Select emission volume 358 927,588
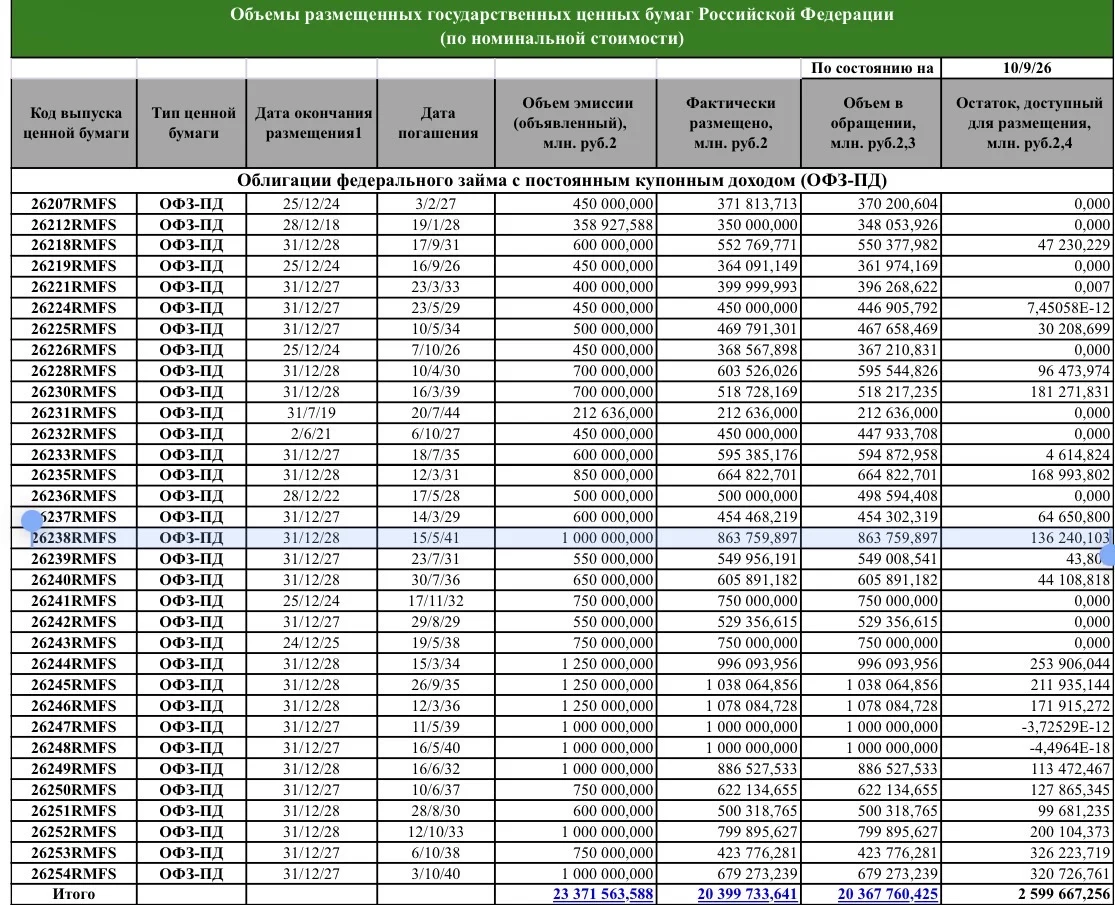 (576, 225)
